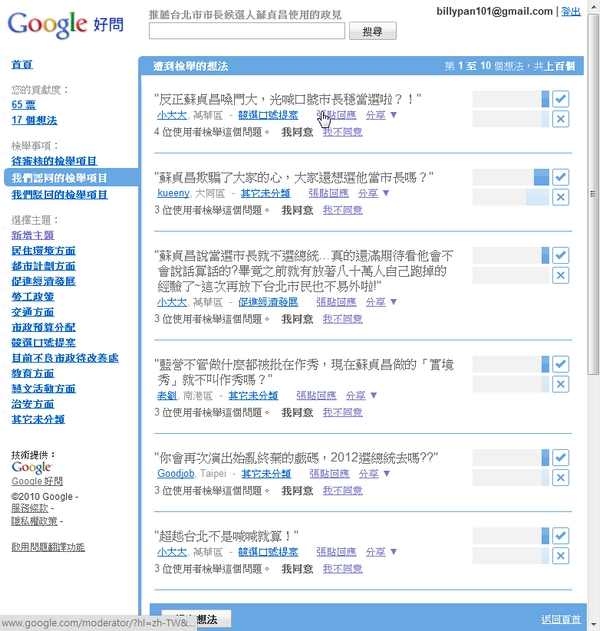The height and width of the screenshot is (631, 600).
Task: Vote checkmark for "你會再次演出始亂終棄" idea
Action: [x=561, y=458]
